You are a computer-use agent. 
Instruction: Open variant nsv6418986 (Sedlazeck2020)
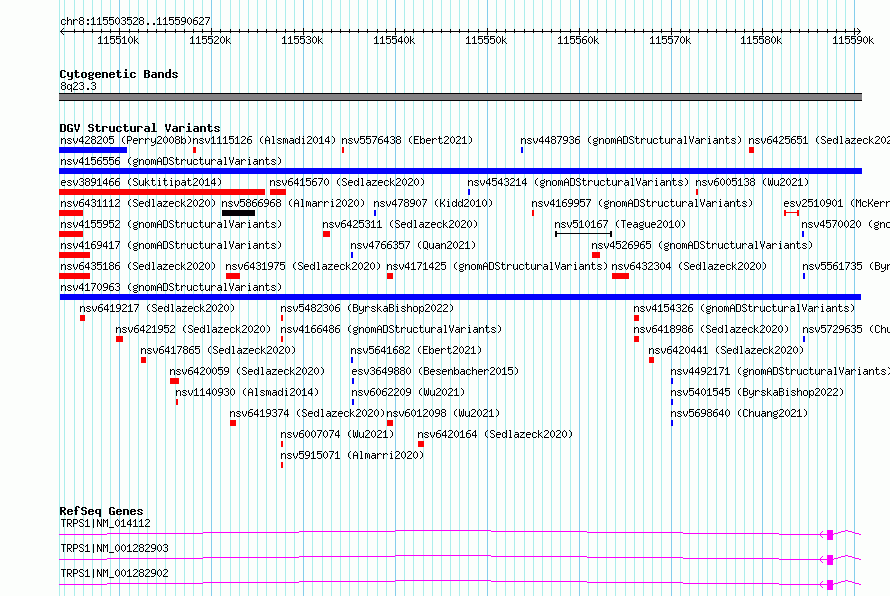pyautogui.click(x=711, y=329)
